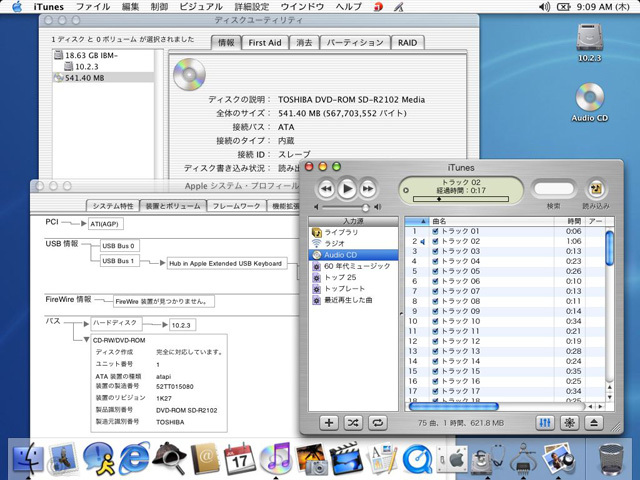Image resolution: width=640 pixels, height=480 pixels.
Task: Click the playback progress bar in iTunes display
Action: 461,199
